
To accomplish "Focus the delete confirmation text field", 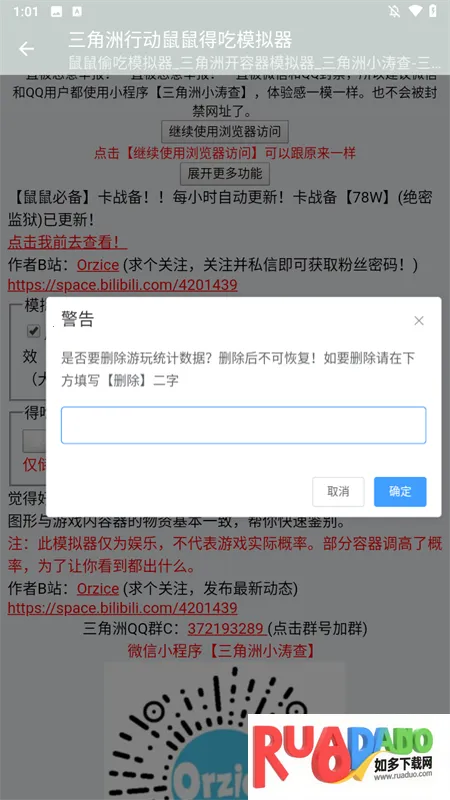I will click(x=243, y=425).
